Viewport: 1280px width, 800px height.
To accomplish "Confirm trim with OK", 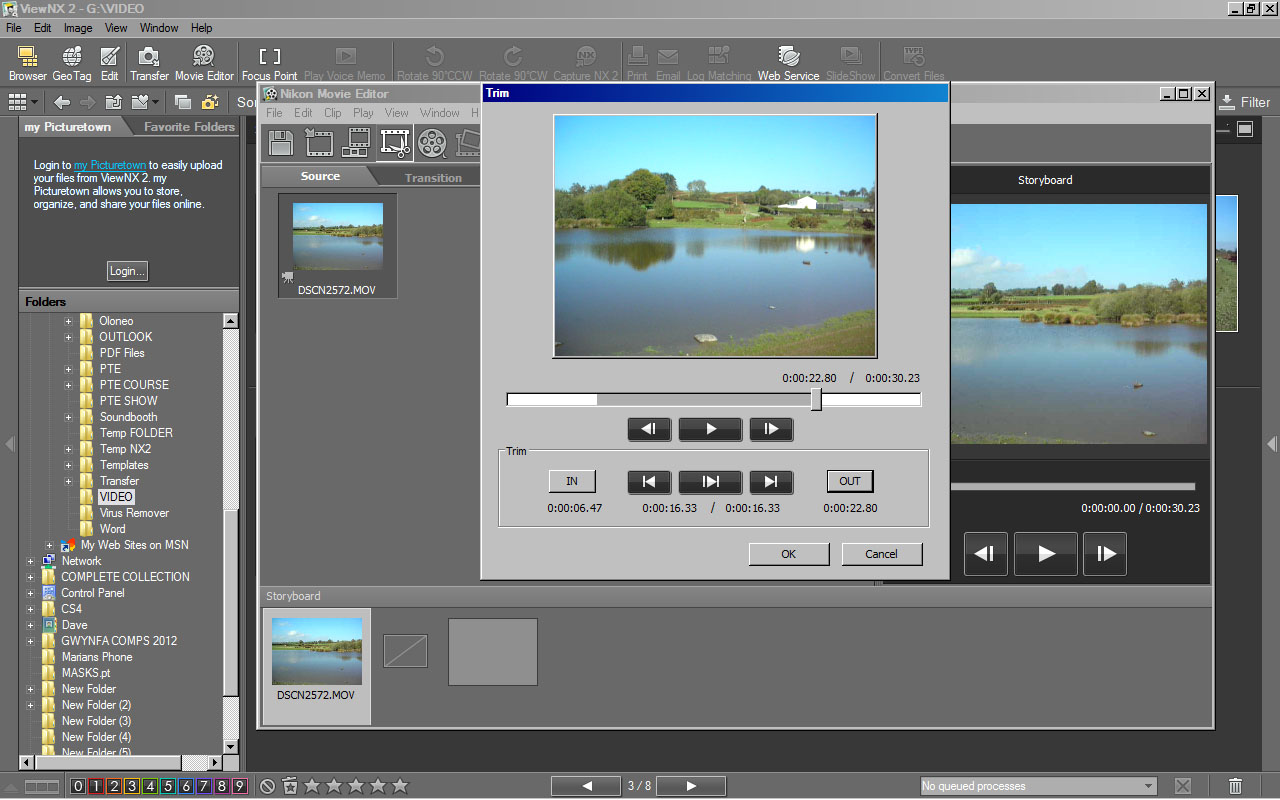I will [789, 554].
